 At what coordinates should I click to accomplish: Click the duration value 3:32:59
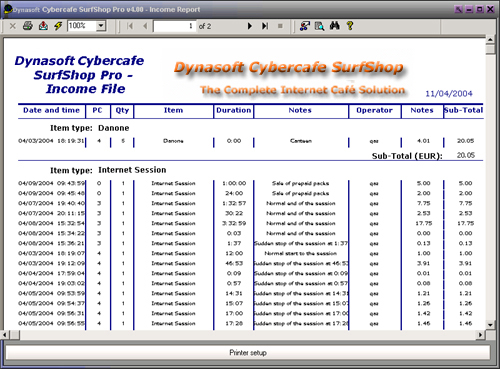pyautogui.click(x=234, y=223)
